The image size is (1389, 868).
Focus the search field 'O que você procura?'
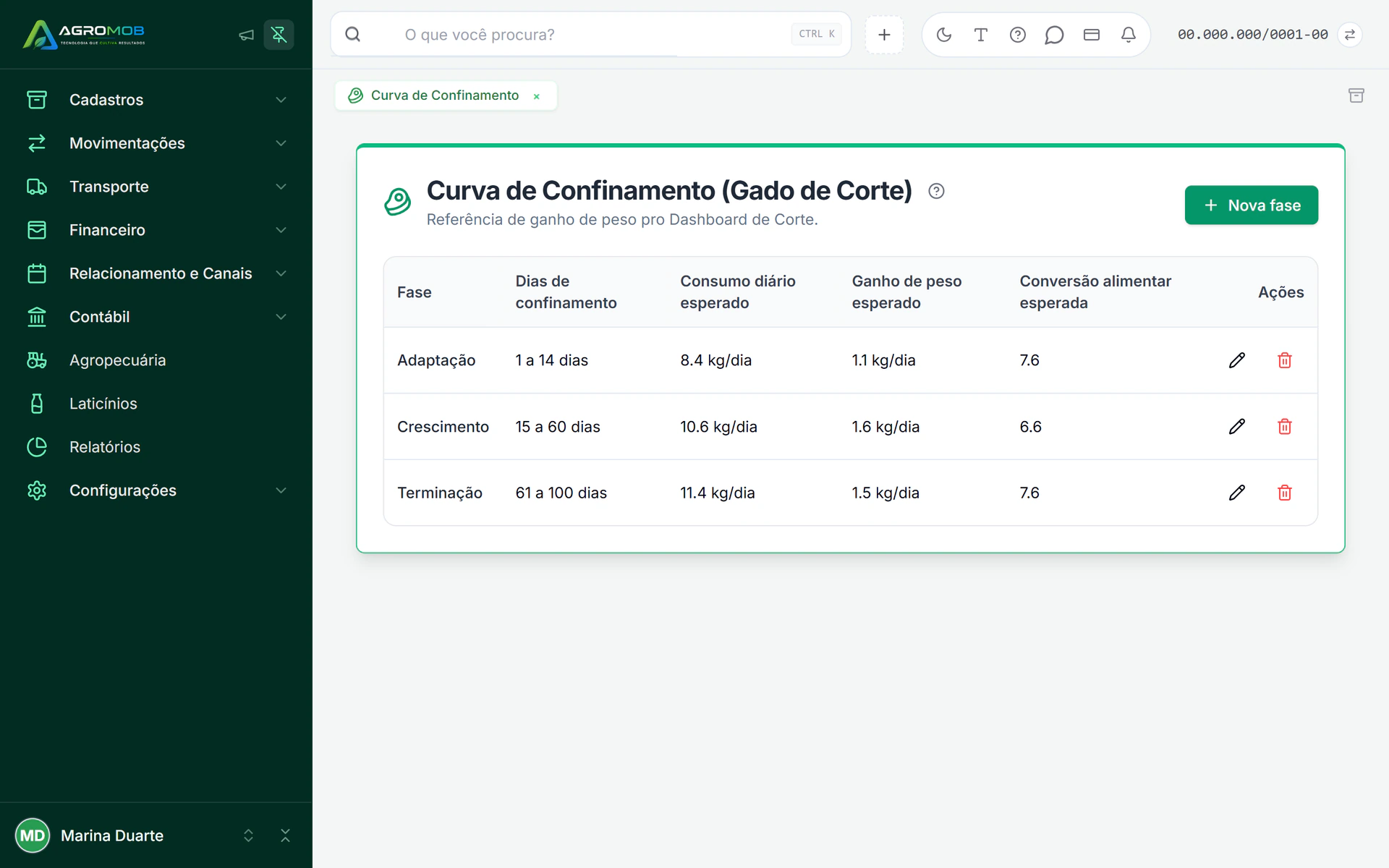pos(590,35)
